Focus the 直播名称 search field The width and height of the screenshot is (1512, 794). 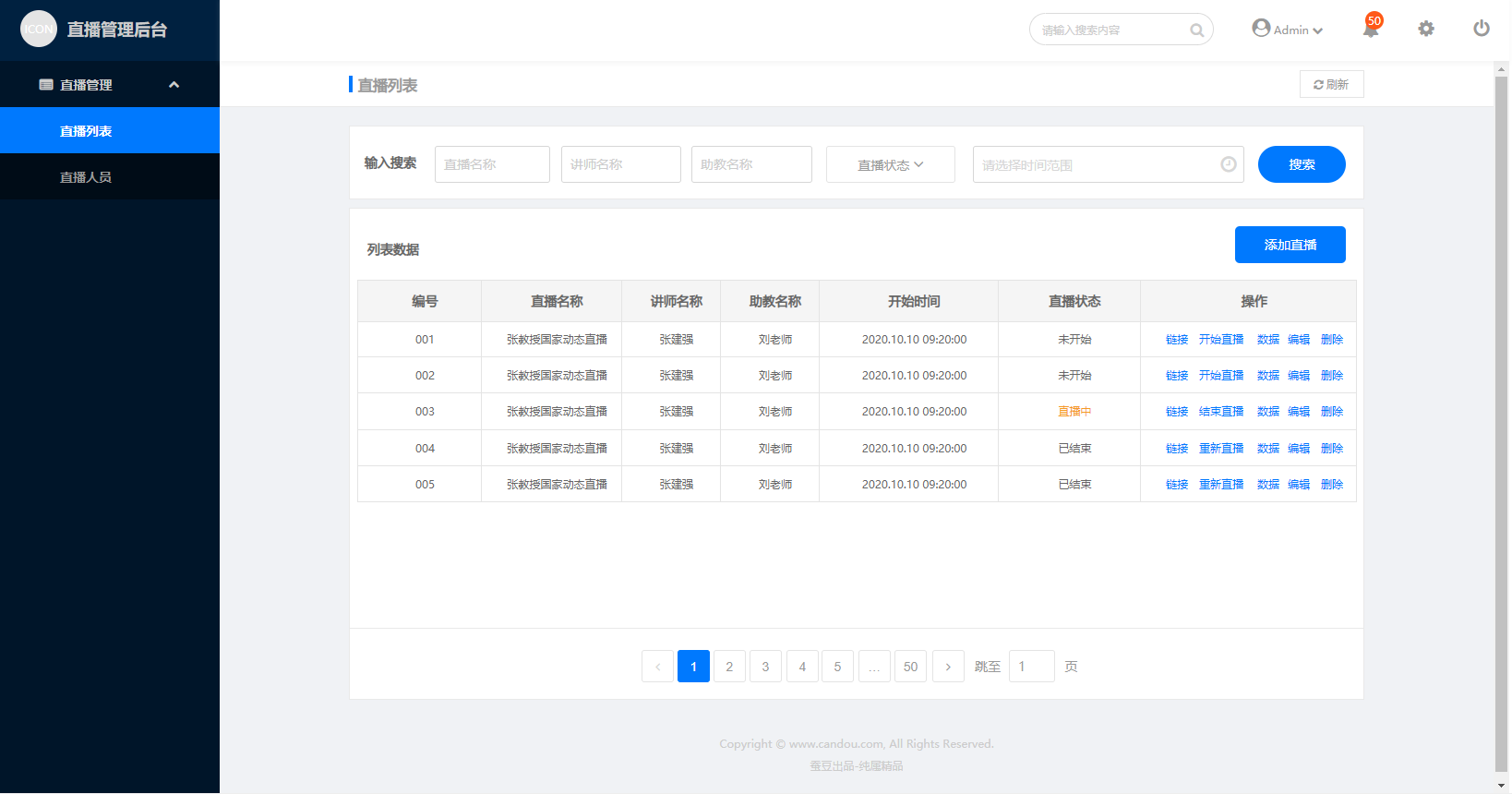click(492, 164)
